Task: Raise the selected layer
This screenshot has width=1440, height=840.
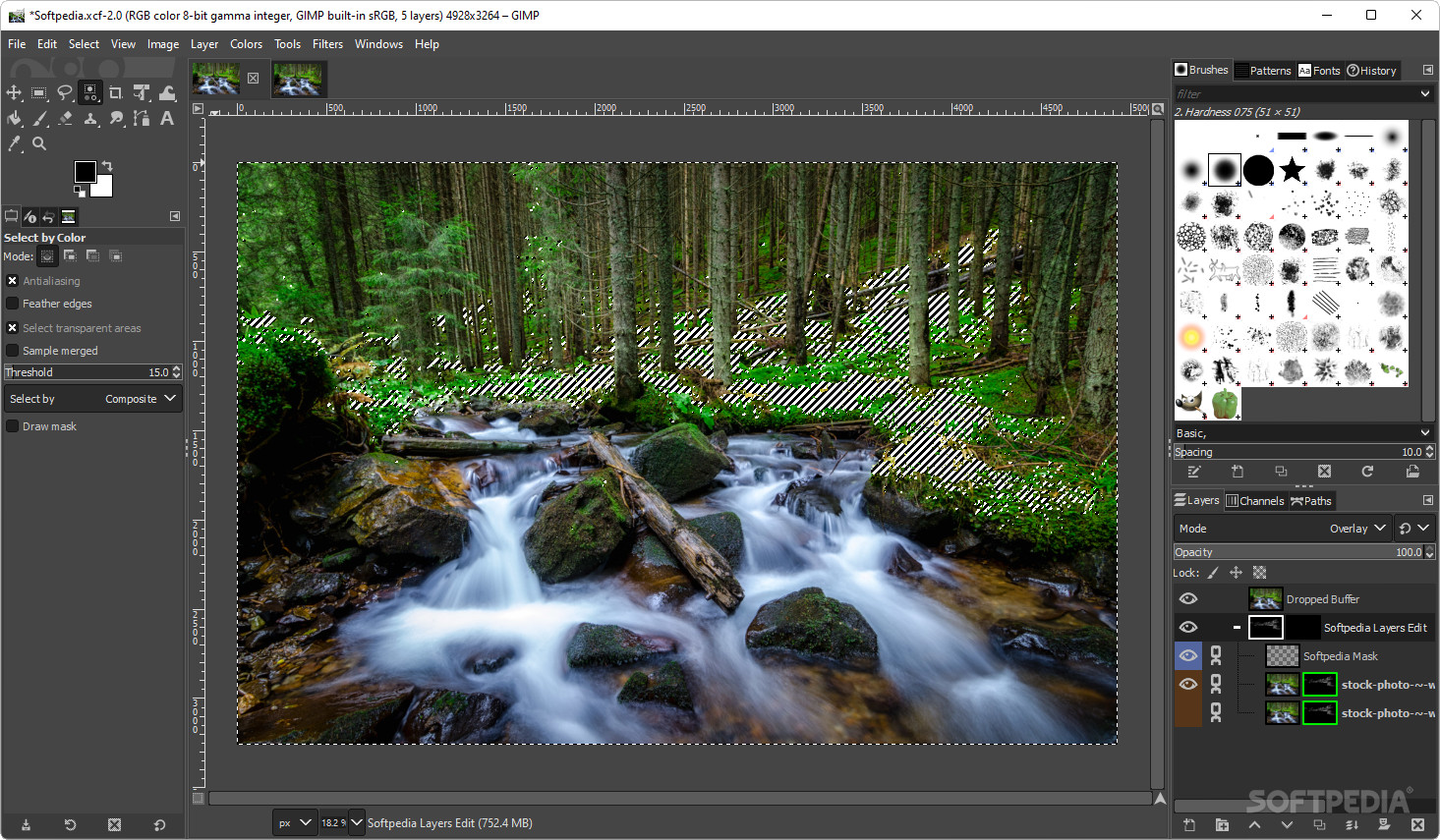Action: [x=1254, y=825]
